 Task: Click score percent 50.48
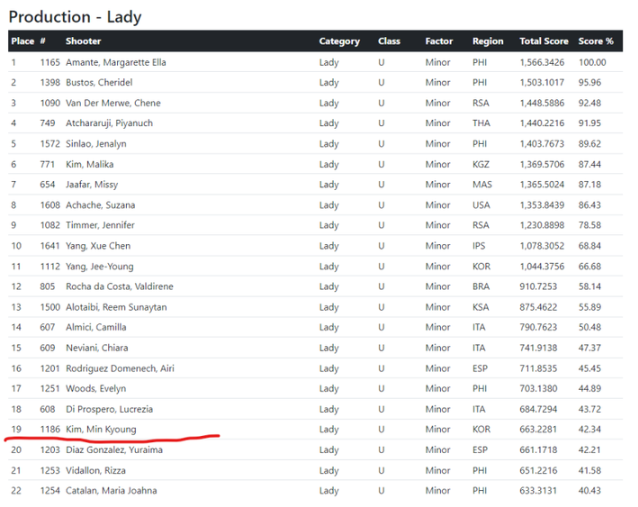[590, 327]
